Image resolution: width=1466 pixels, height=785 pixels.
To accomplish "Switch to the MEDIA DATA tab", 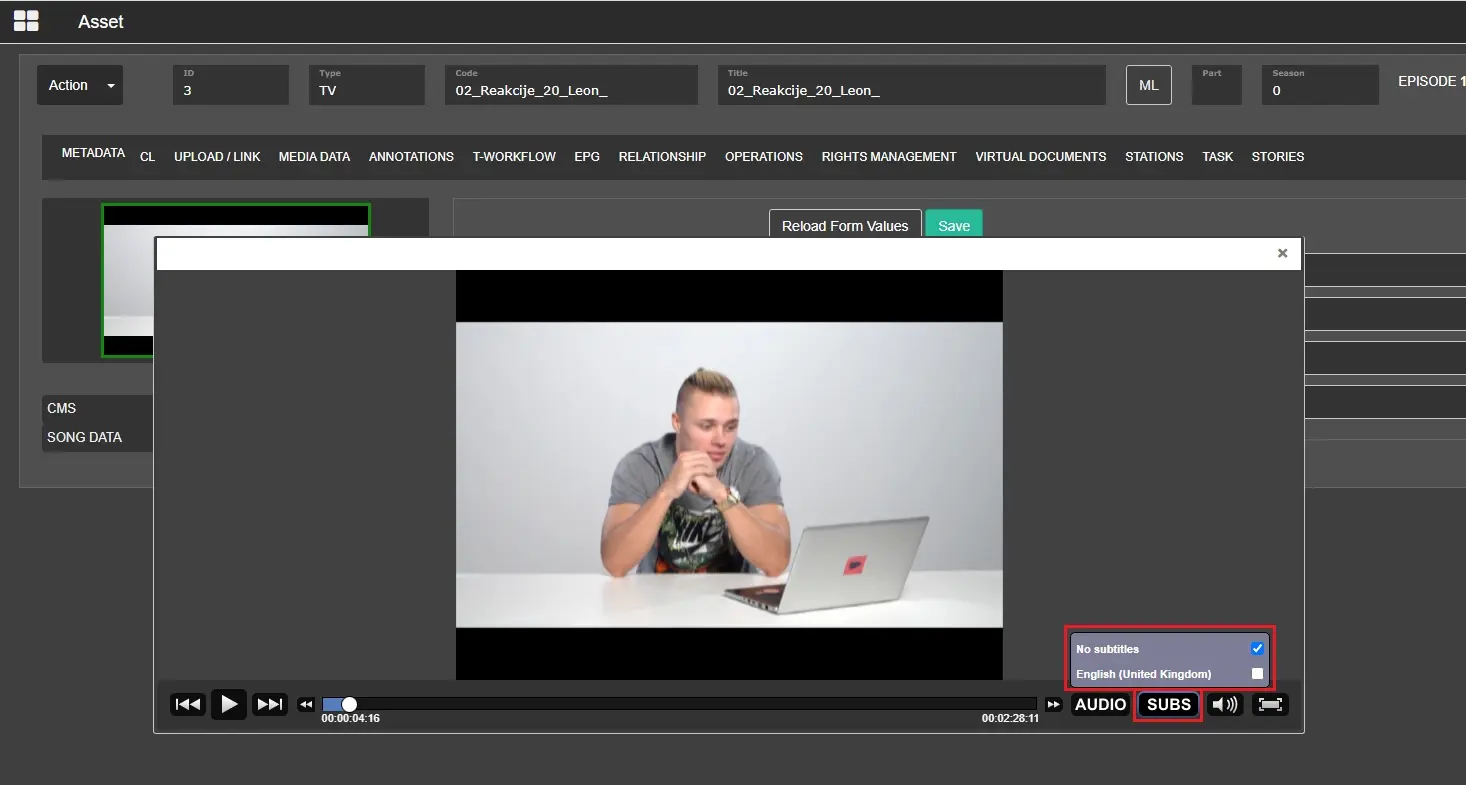I will (x=314, y=156).
